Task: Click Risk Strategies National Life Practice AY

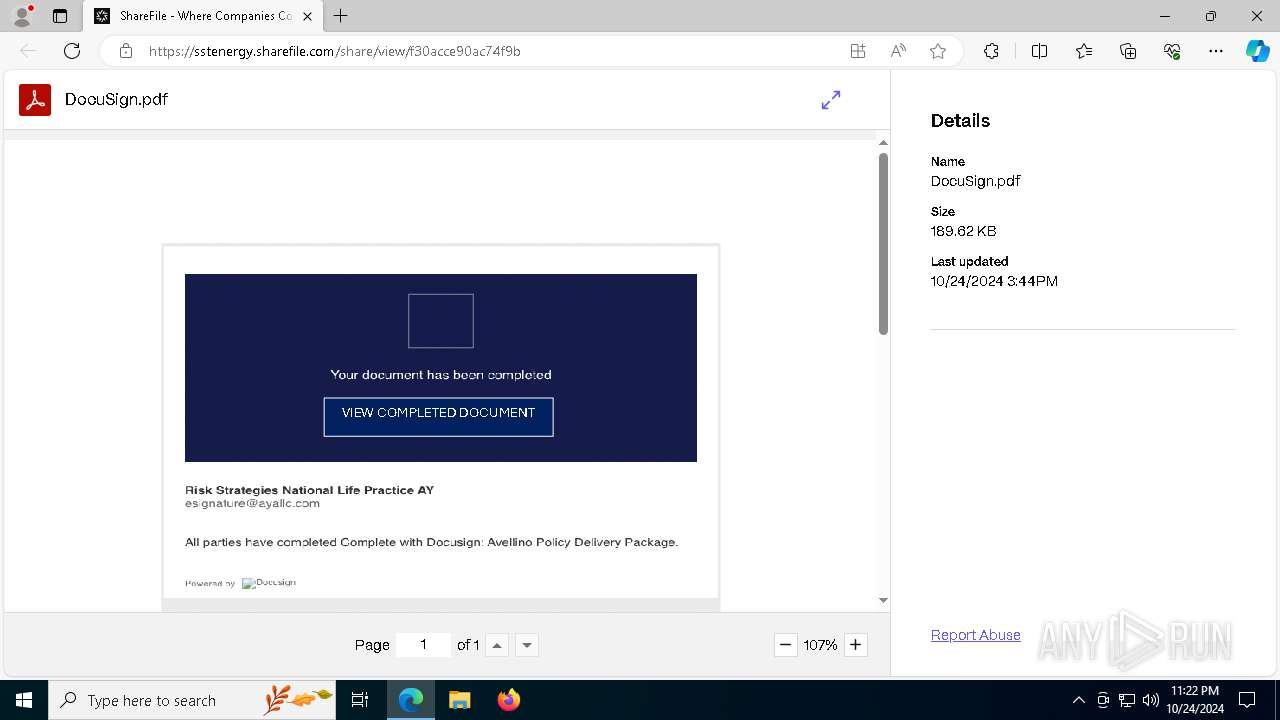Action: (309, 490)
